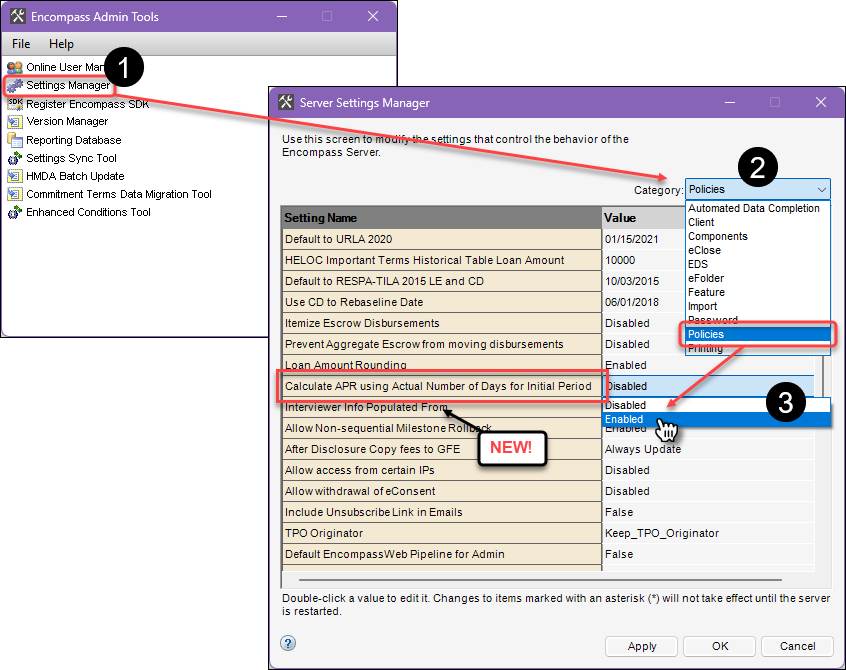This screenshot has width=846, height=670.
Task: Select Settings Sync Tool in the list
Action: 71,158
